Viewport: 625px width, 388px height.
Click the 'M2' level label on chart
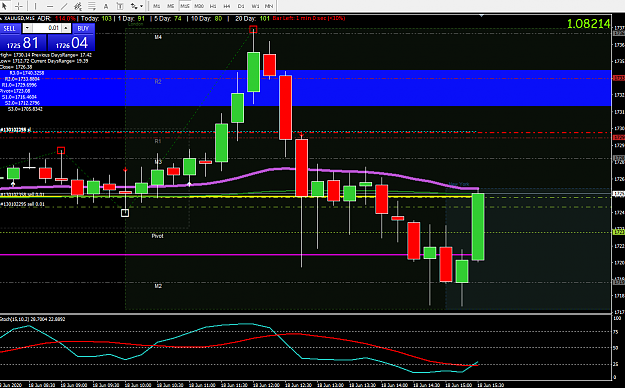pos(158,286)
